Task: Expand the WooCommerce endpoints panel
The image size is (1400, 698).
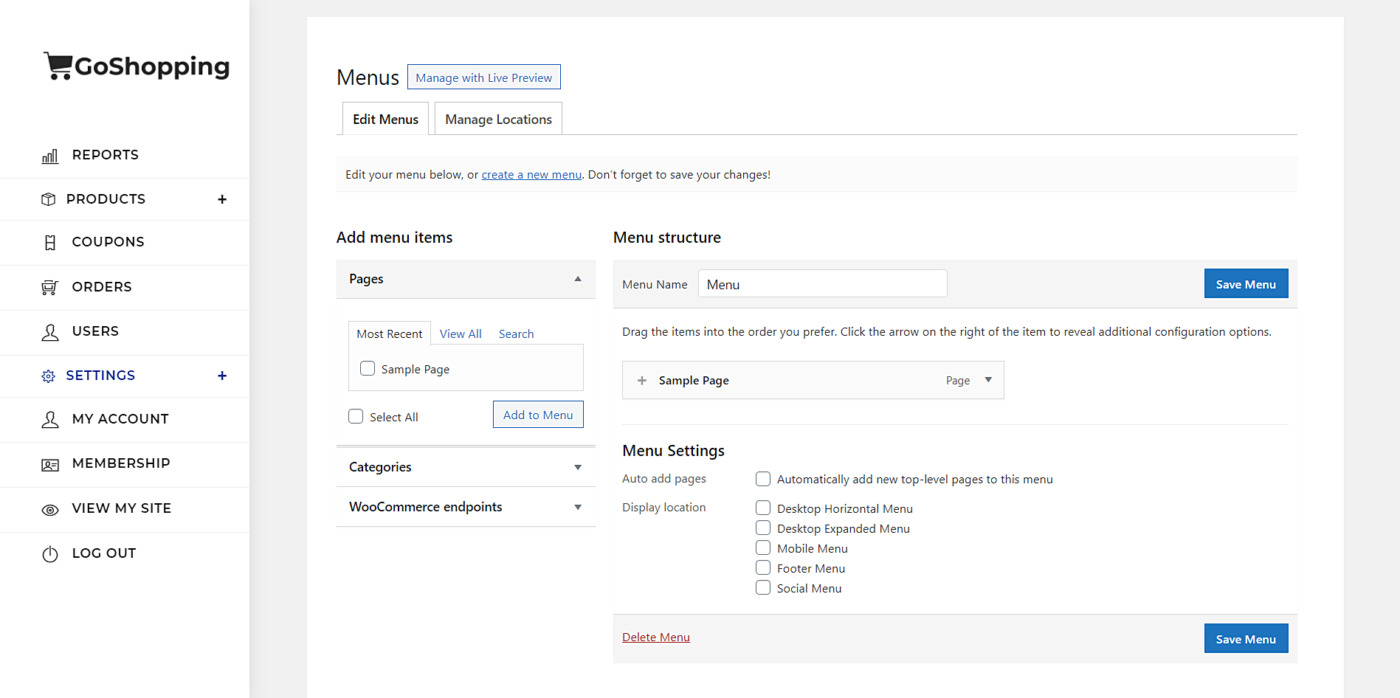Action: pos(466,507)
